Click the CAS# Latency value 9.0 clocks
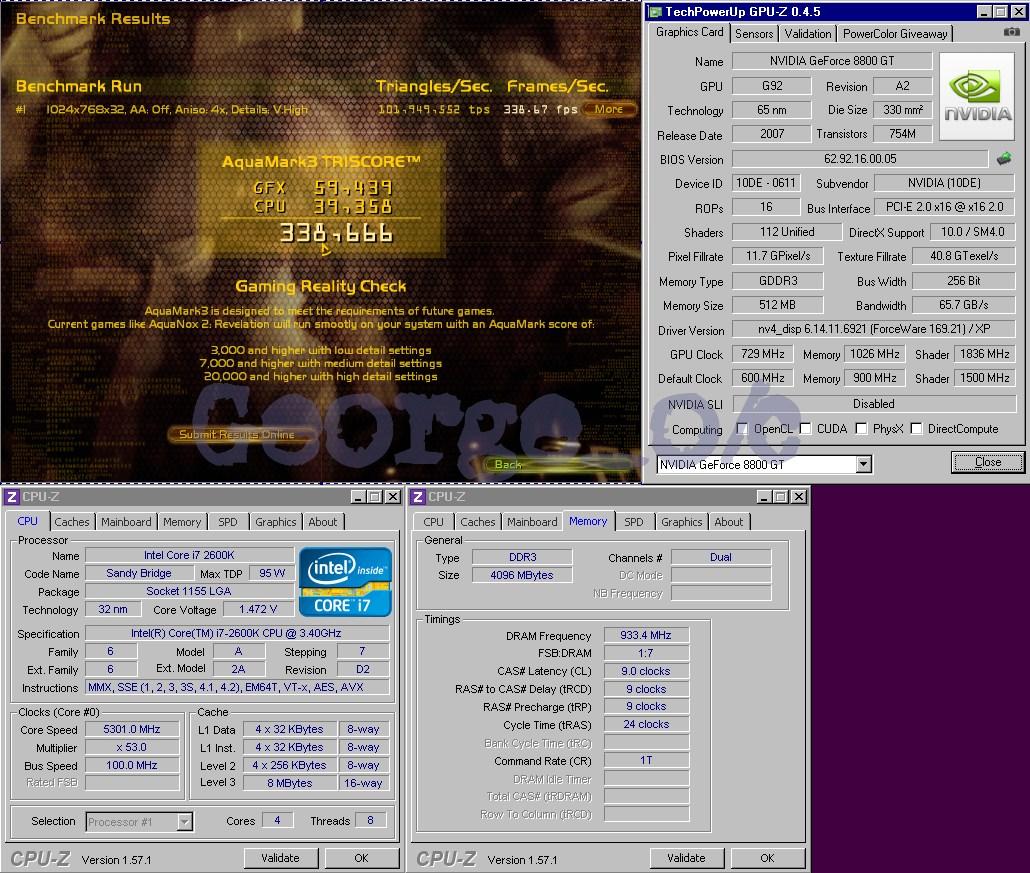 click(x=646, y=671)
